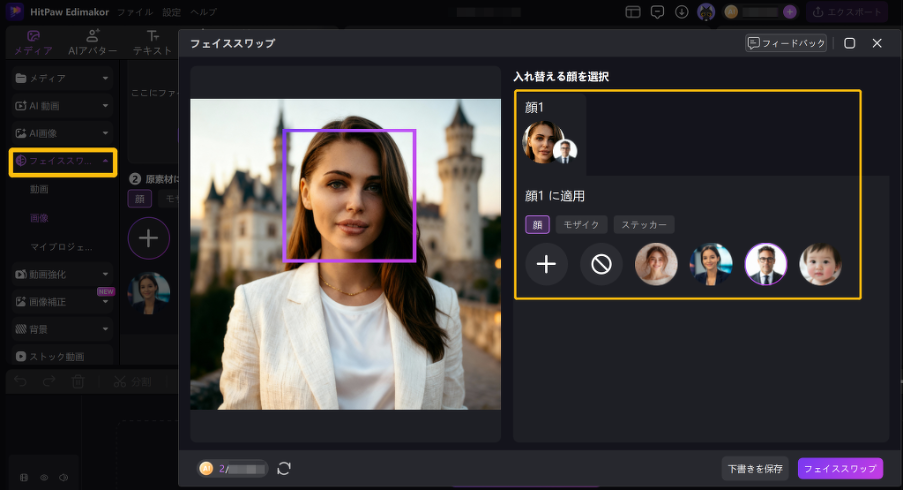904x490 pixels.
Task: Open the AIアバター tab
Action: [x=92, y=42]
